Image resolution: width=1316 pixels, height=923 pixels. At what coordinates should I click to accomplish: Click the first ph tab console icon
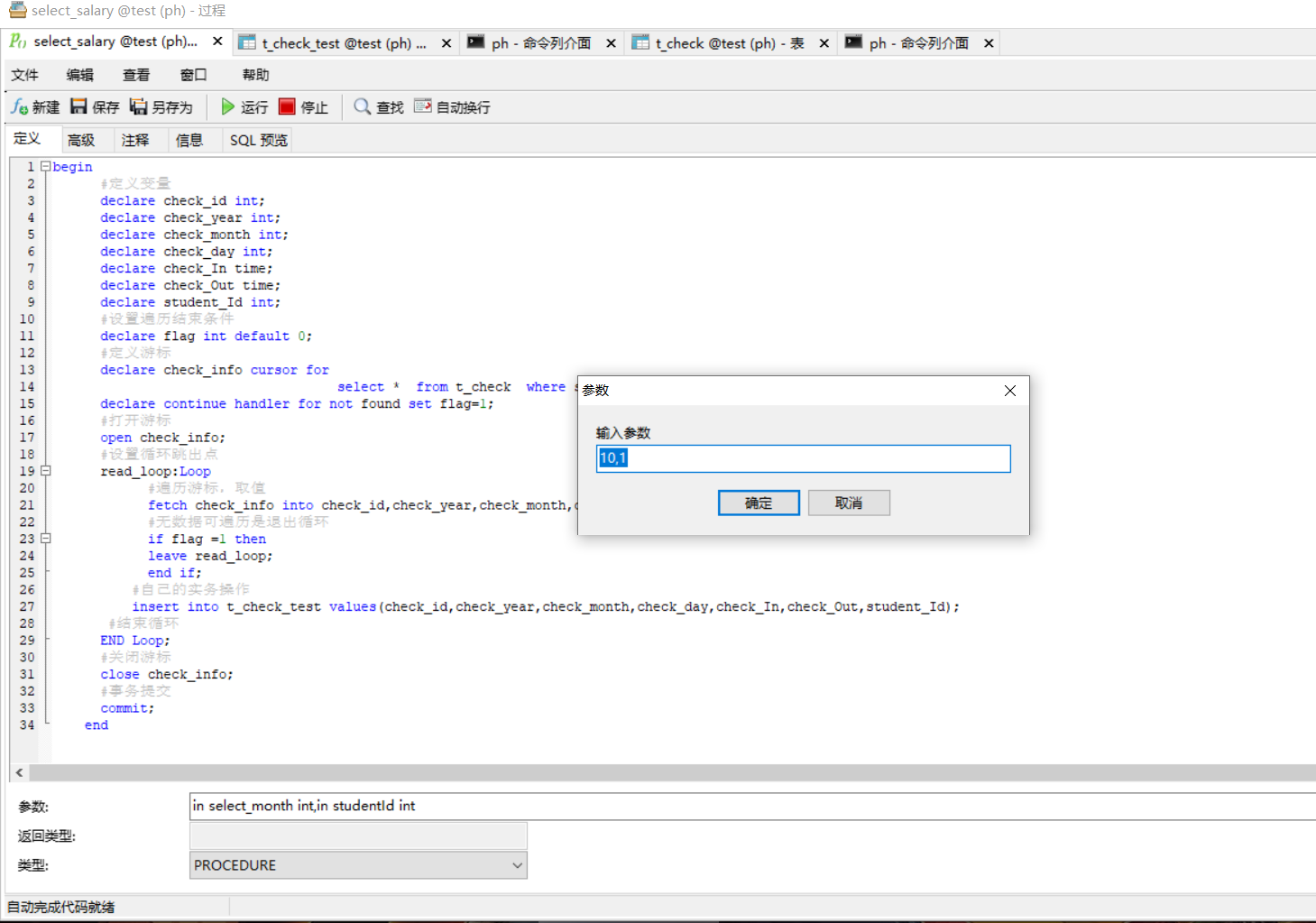pos(476,42)
